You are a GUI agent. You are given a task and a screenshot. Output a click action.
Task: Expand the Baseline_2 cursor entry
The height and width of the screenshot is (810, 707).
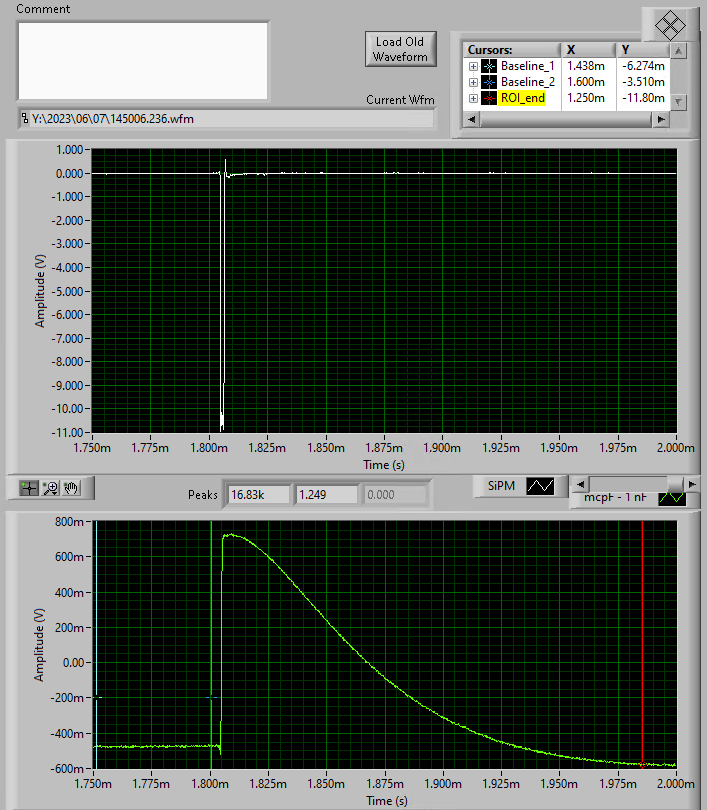[x=472, y=82]
